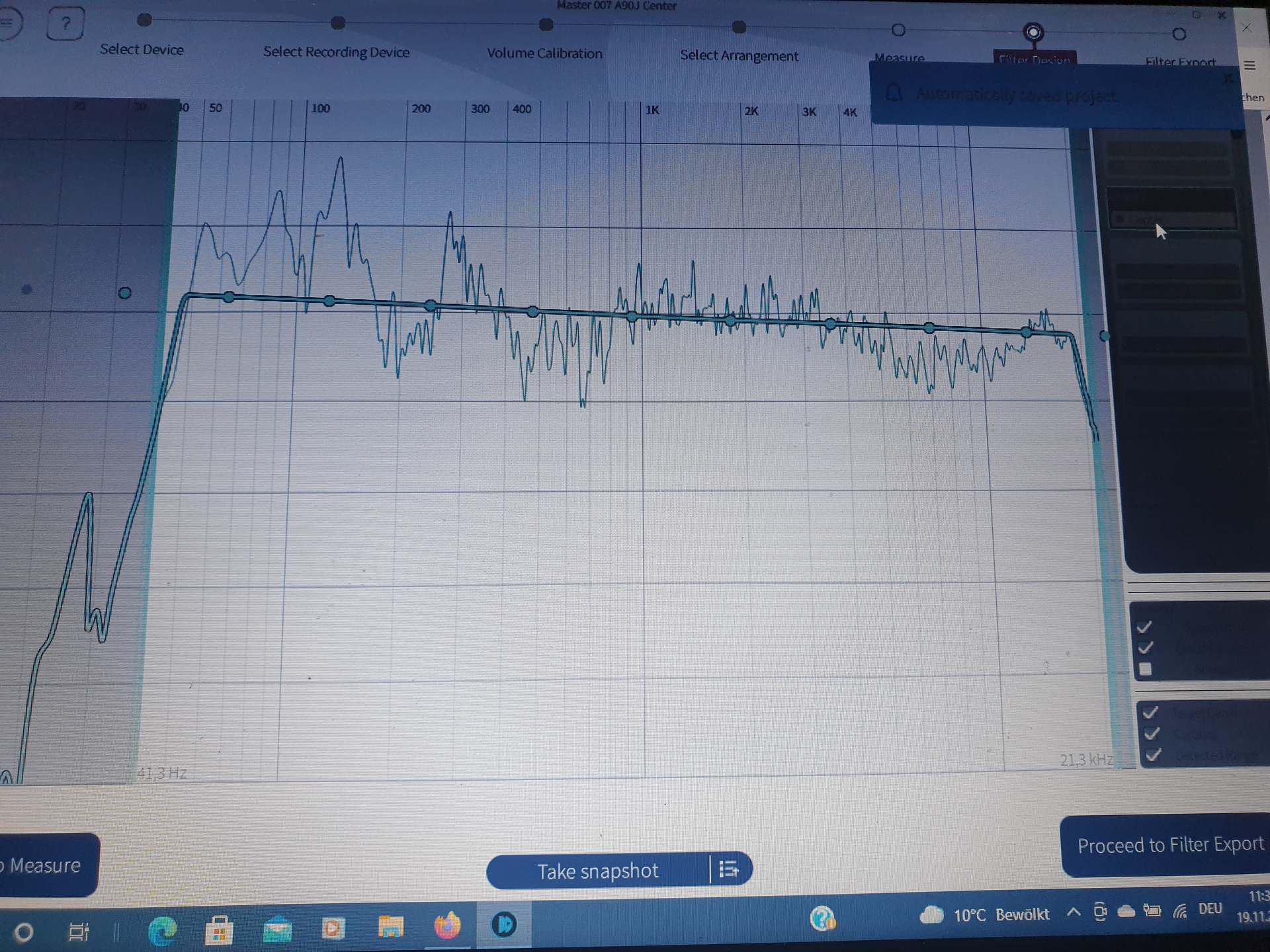Open the hamburger menu at right edge
Image resolution: width=1270 pixels, height=952 pixels.
(x=1249, y=65)
